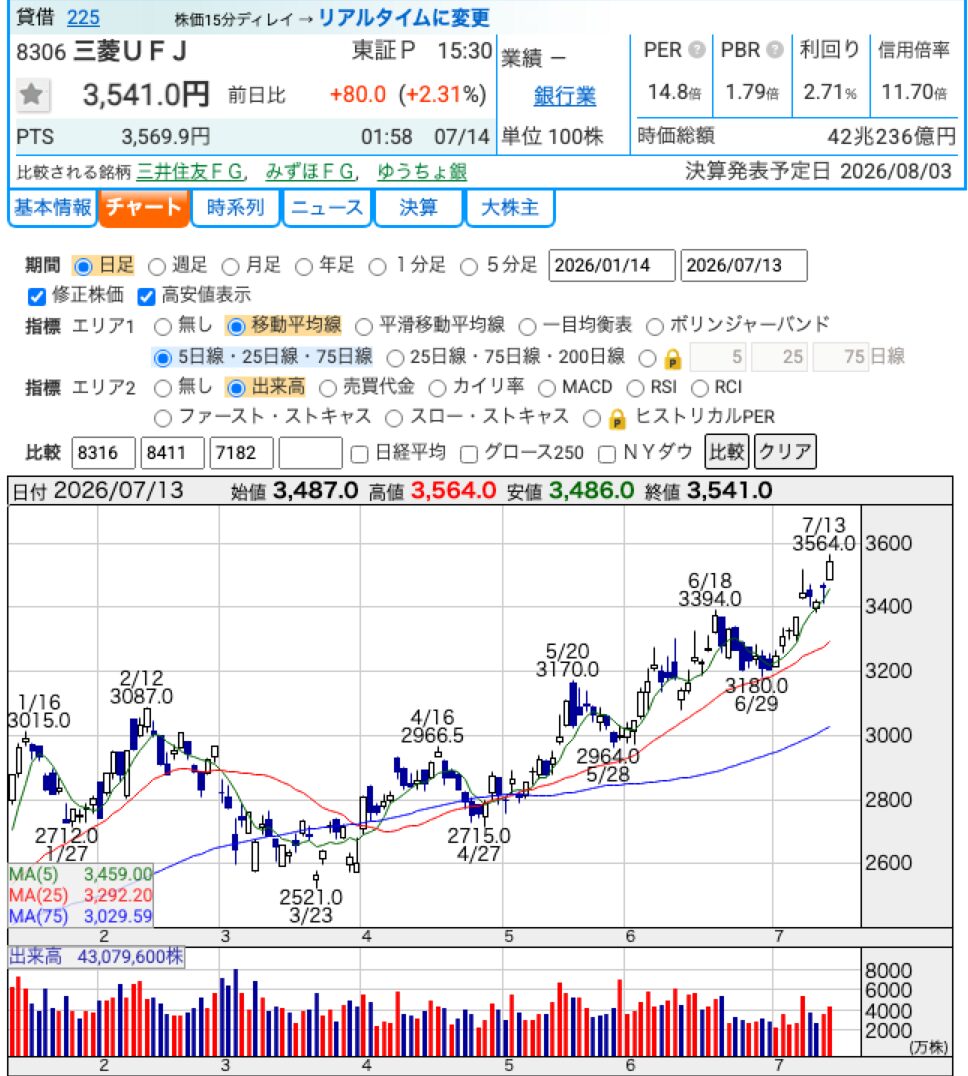This screenshot has height=1076, width=968.
Task: Click the MA(25) 3,292.20 legend value
Action: tap(117, 896)
